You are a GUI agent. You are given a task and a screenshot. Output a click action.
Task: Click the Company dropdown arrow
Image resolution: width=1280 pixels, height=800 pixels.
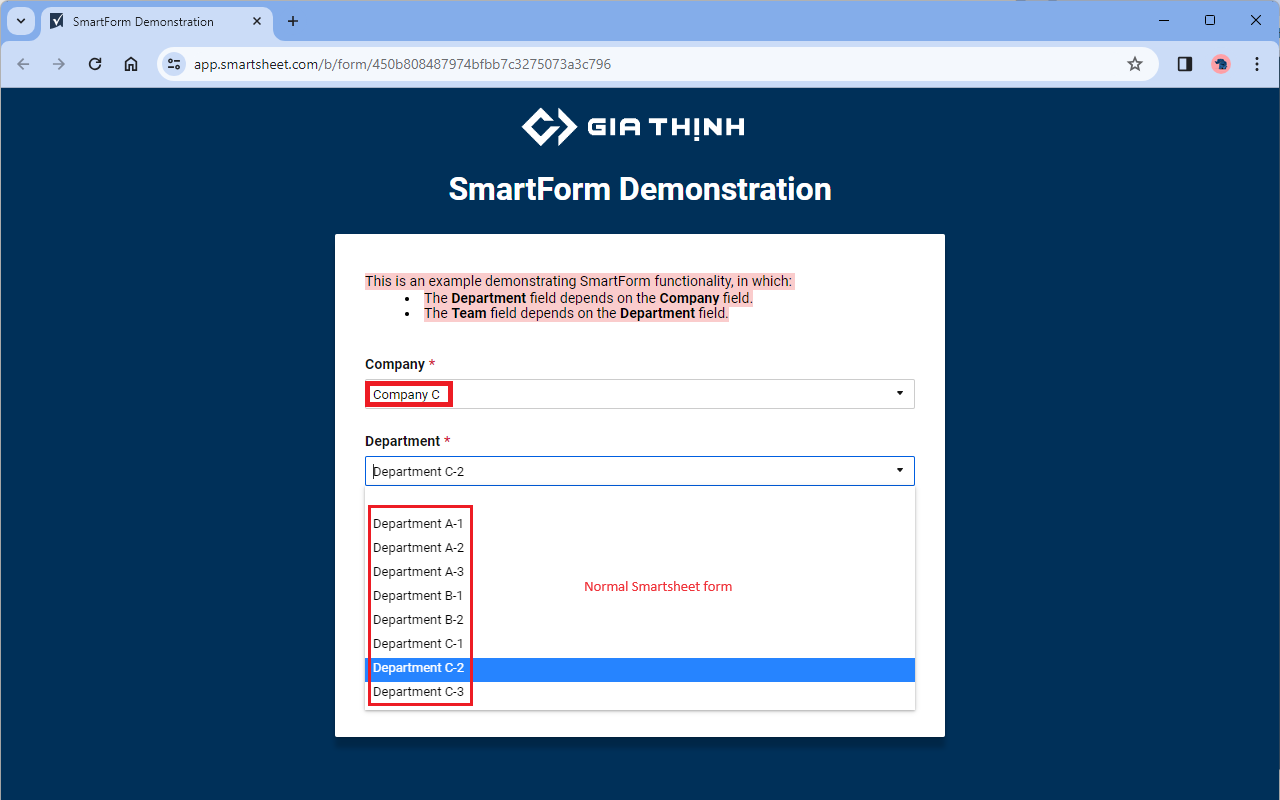click(899, 393)
